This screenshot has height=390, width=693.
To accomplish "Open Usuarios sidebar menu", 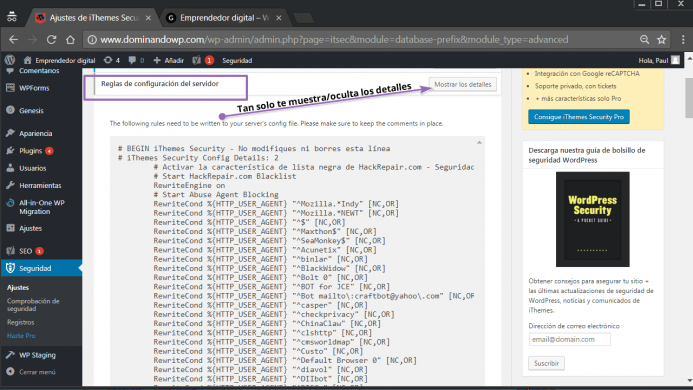I will (x=32, y=168).
